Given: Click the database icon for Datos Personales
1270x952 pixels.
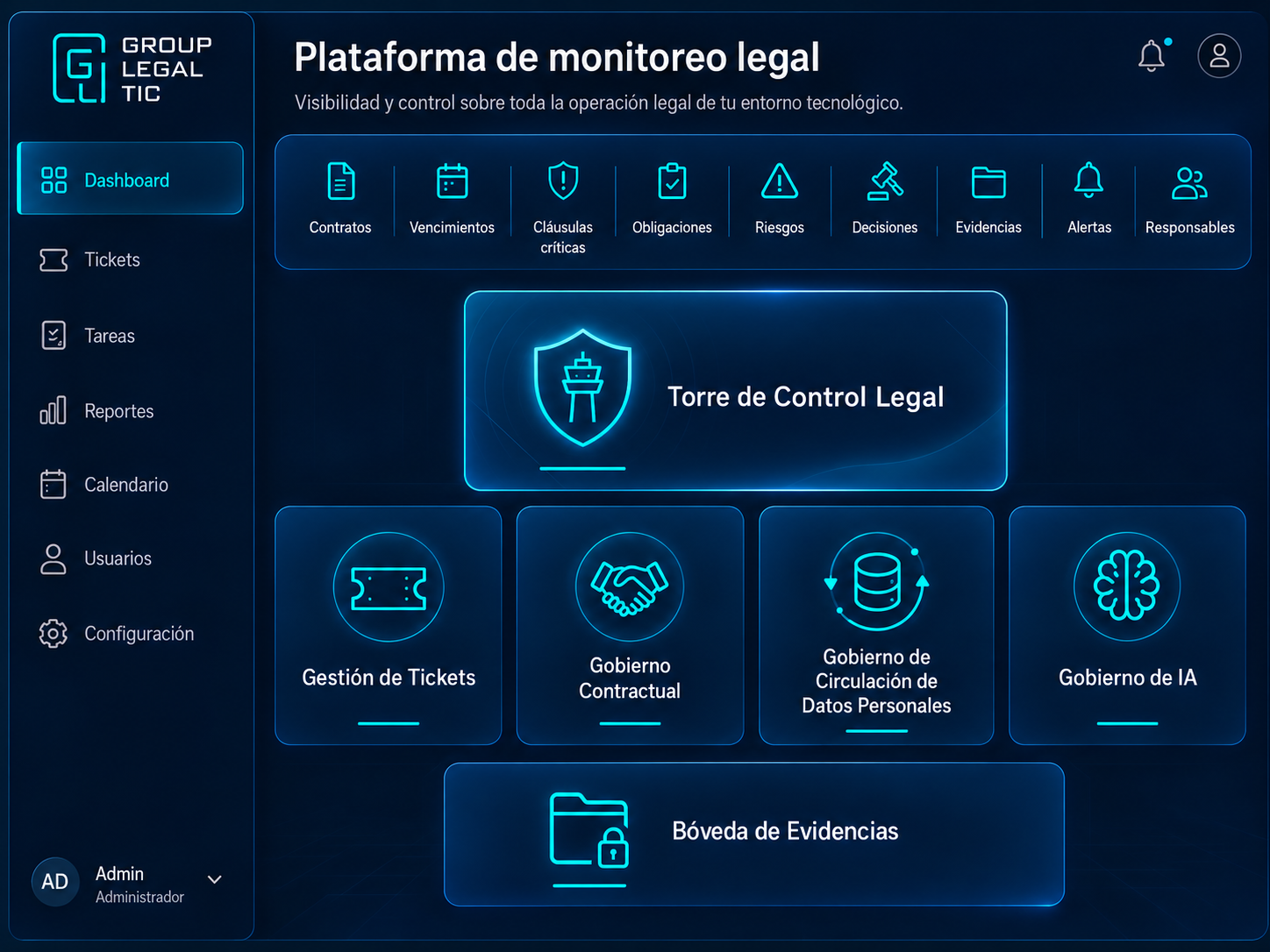Looking at the screenshot, I should click(x=877, y=581).
